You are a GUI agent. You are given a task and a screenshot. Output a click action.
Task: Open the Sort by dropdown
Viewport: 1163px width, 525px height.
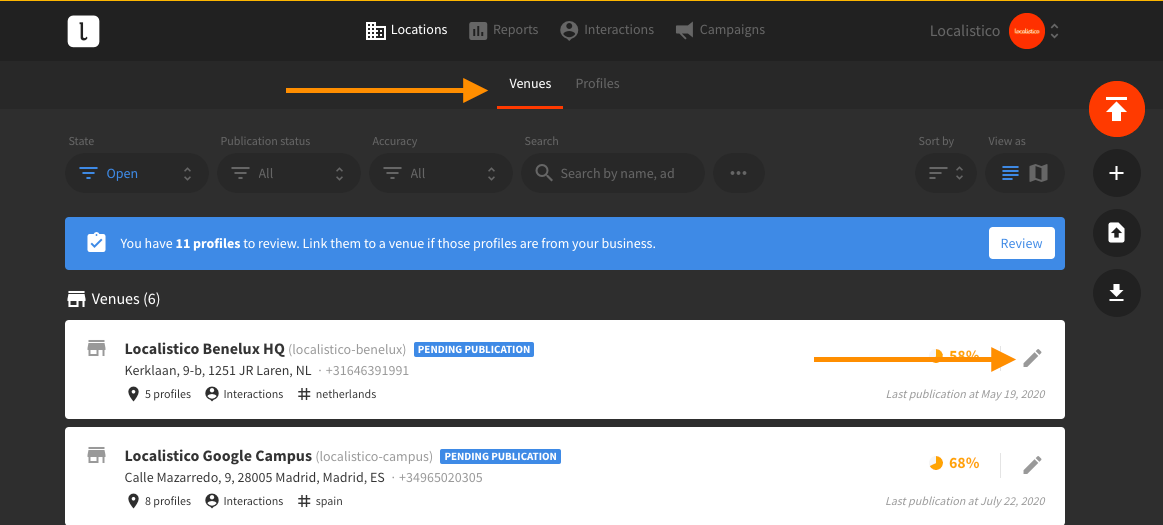(946, 174)
